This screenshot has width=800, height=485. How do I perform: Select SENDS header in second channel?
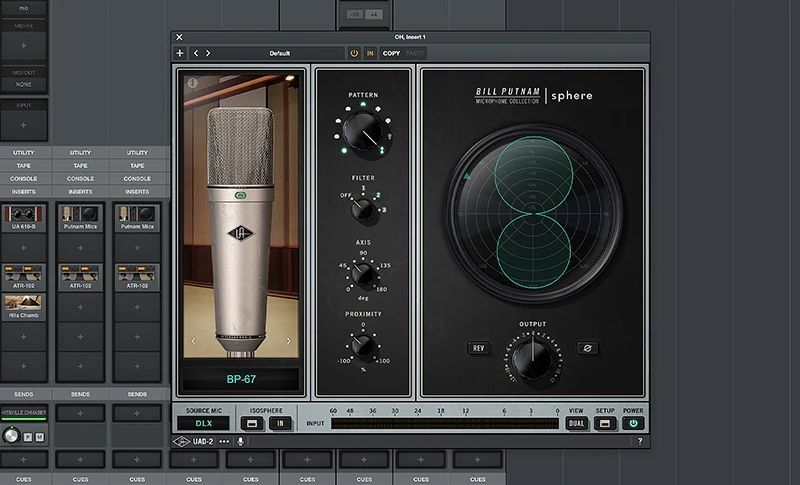point(81,394)
